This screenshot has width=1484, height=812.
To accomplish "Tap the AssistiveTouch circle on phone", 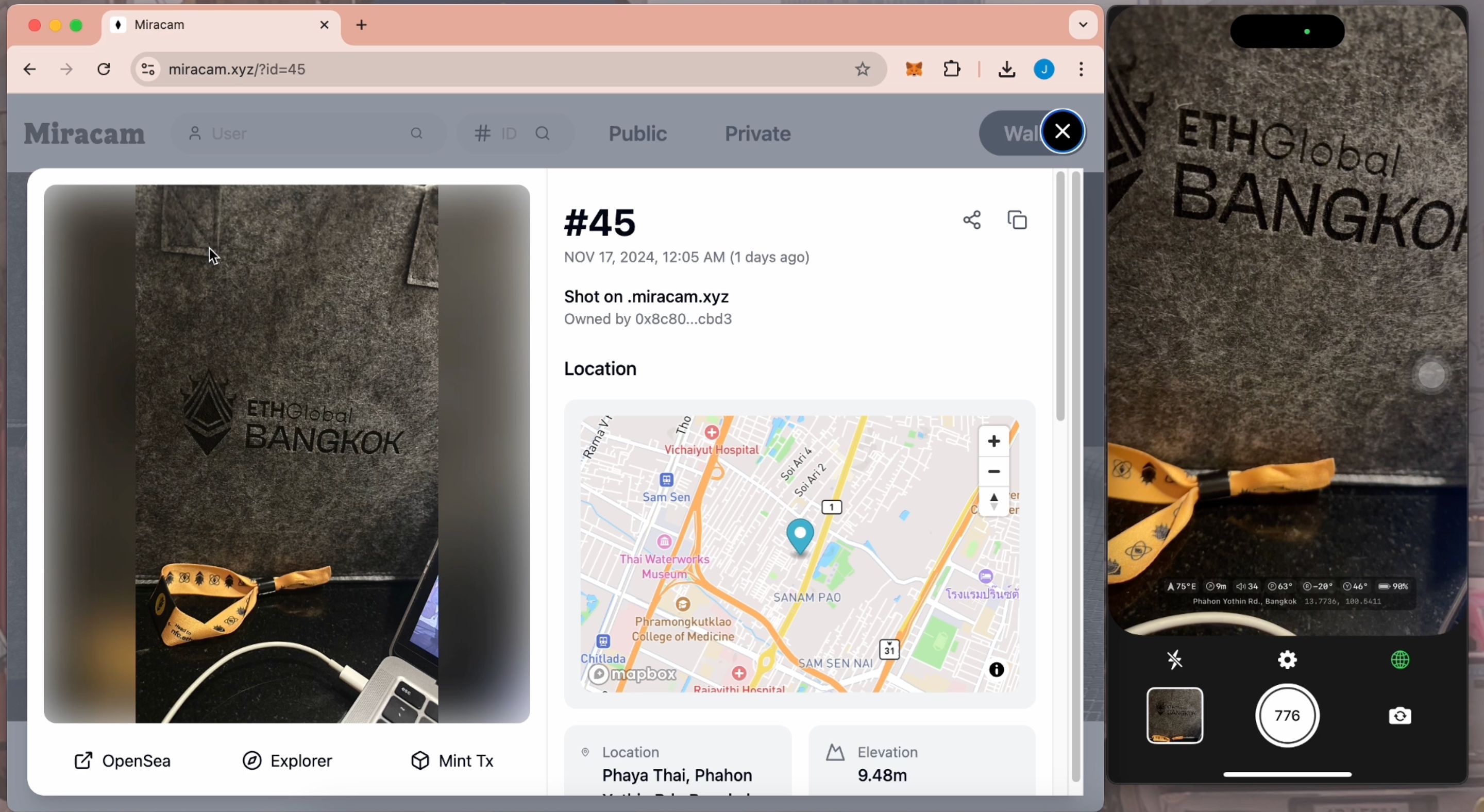I will (1431, 375).
